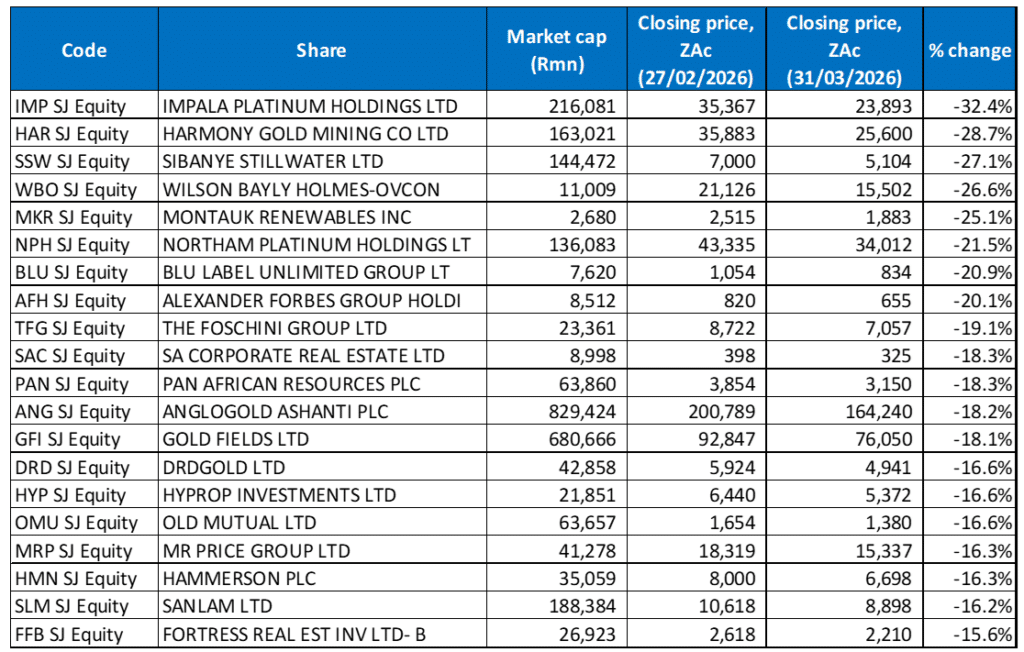
Task: Click the Code column header
Action: 83,50
